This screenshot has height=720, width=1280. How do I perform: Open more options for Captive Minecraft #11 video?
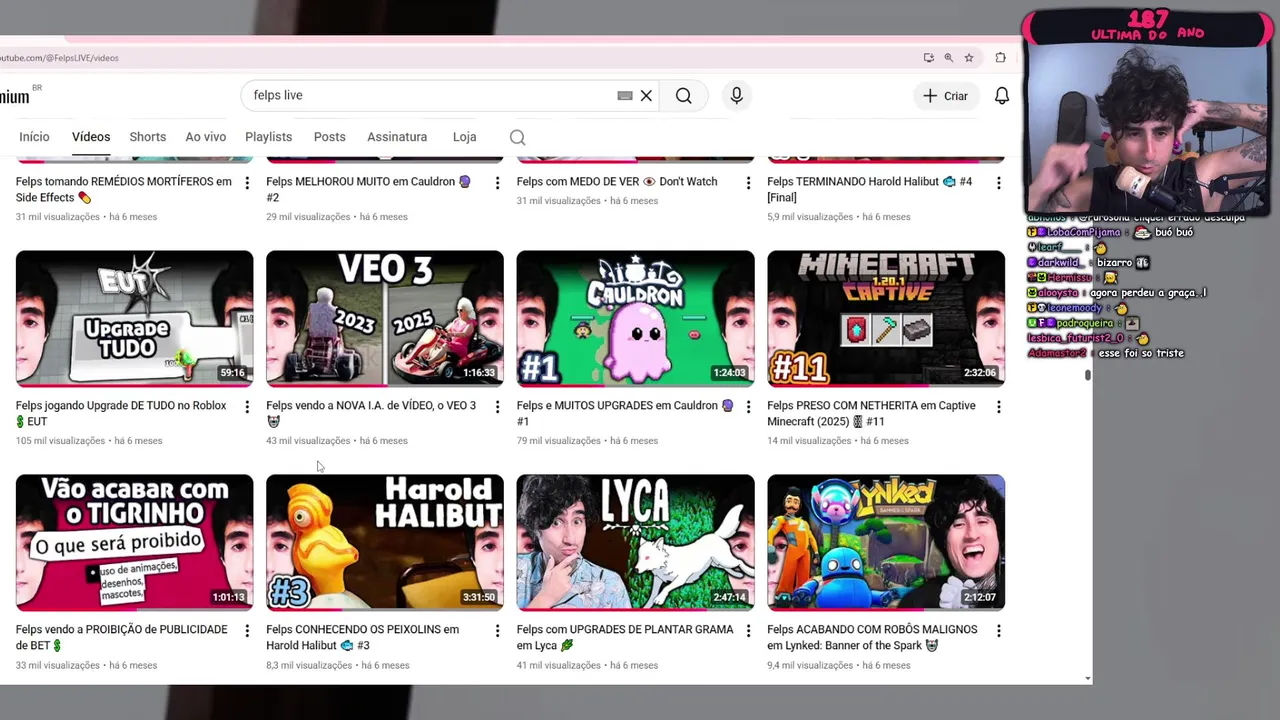click(998, 407)
